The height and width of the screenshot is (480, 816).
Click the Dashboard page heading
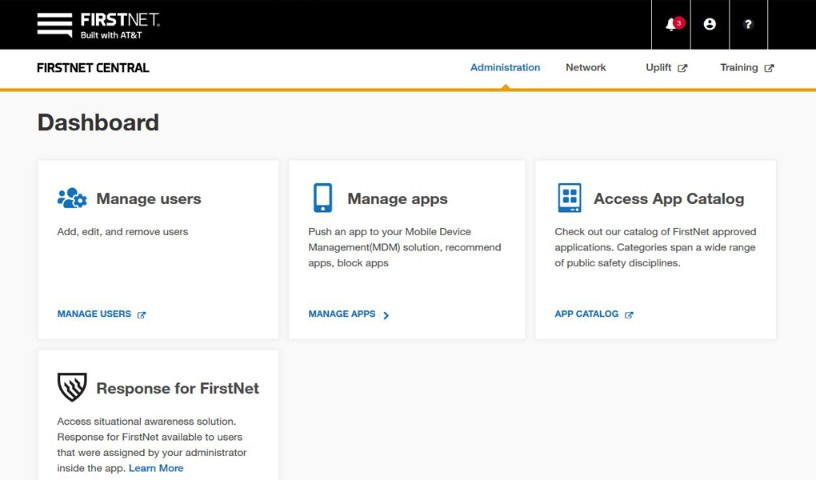tap(98, 123)
